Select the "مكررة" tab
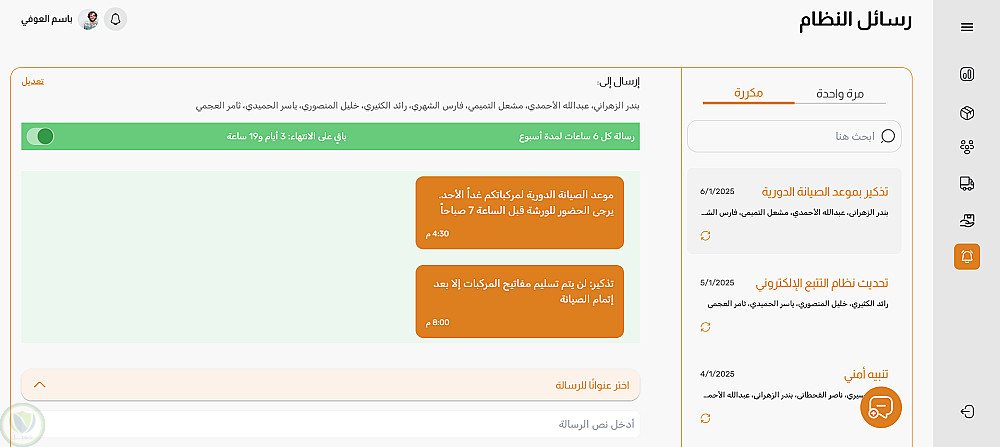The image size is (1000, 447). click(x=748, y=93)
